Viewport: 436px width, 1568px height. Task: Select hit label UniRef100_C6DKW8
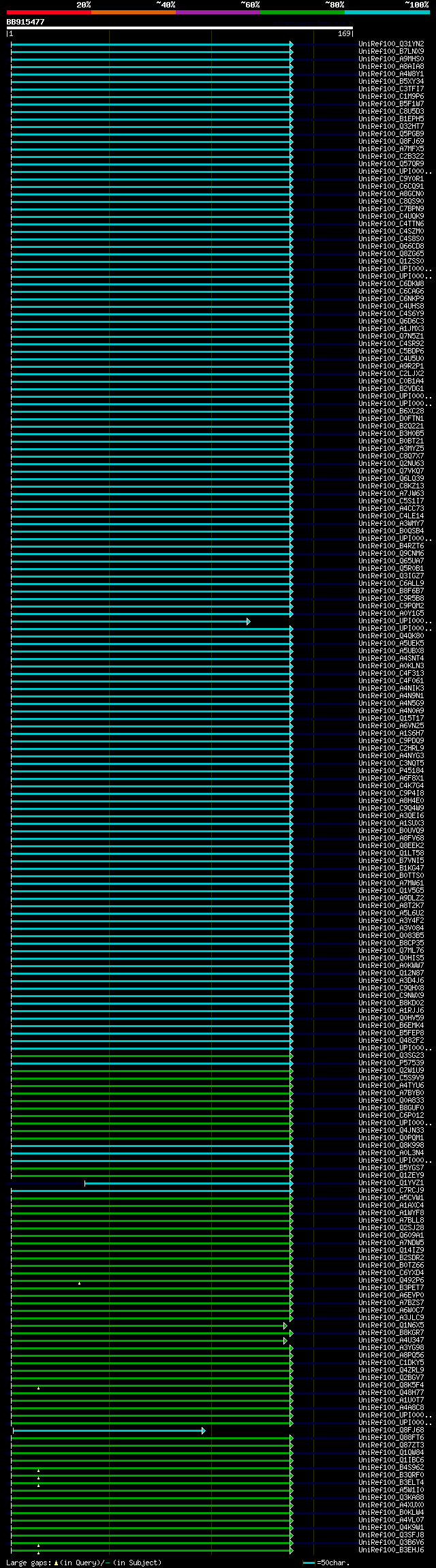pyautogui.click(x=391, y=284)
